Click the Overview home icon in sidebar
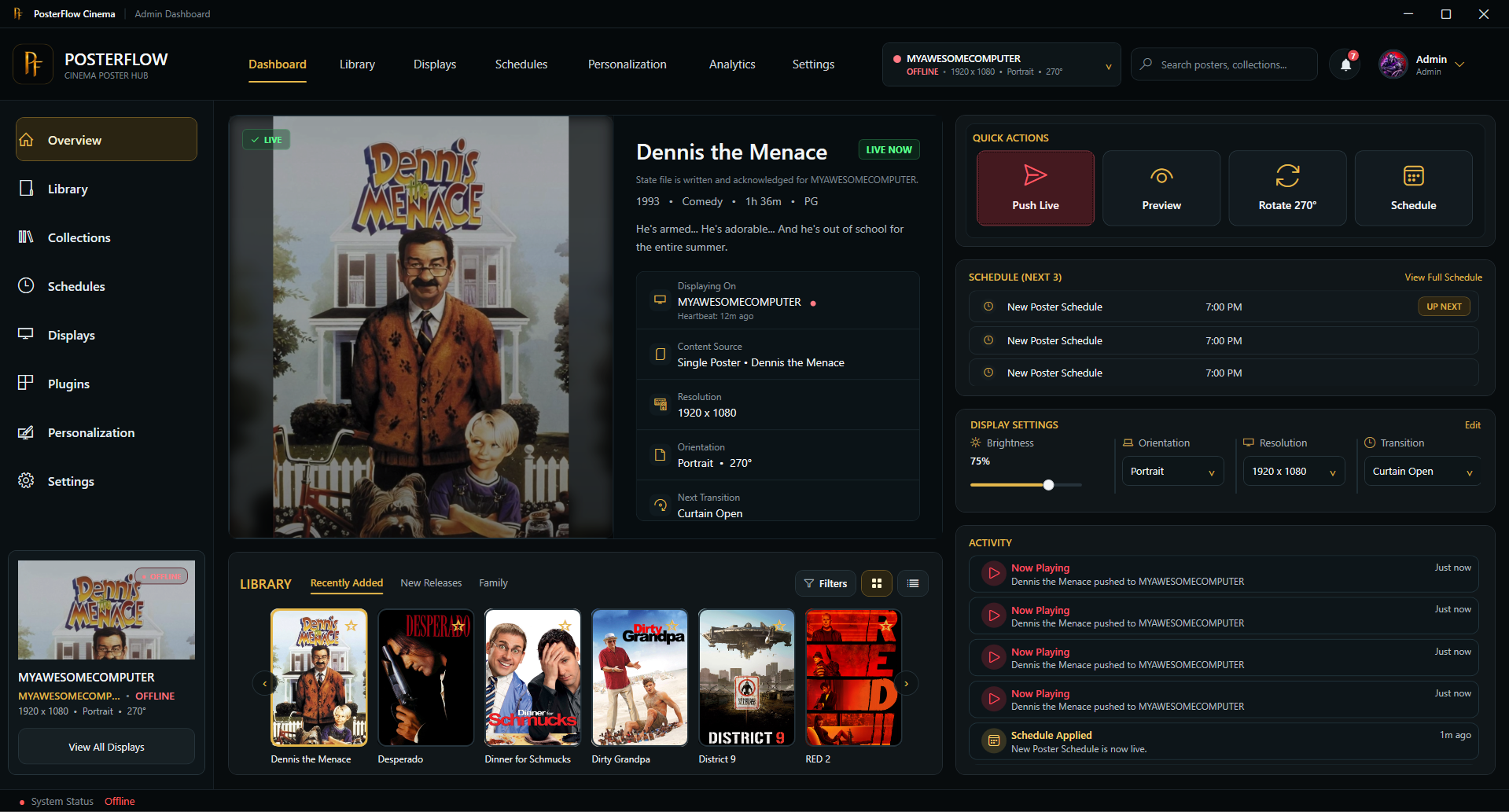Viewport: 1509px width, 812px height. 26,140
